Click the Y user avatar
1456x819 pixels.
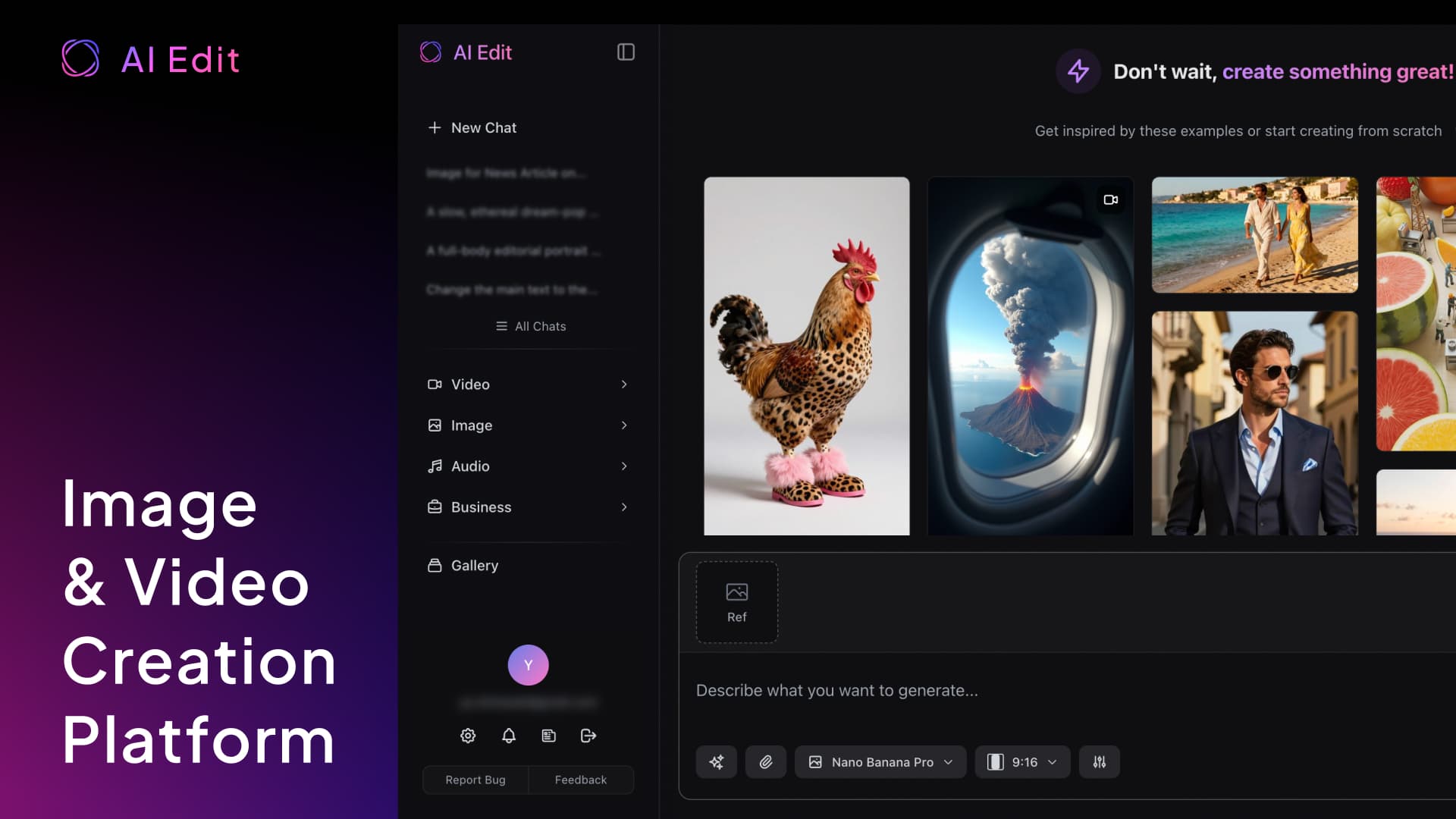click(x=529, y=665)
